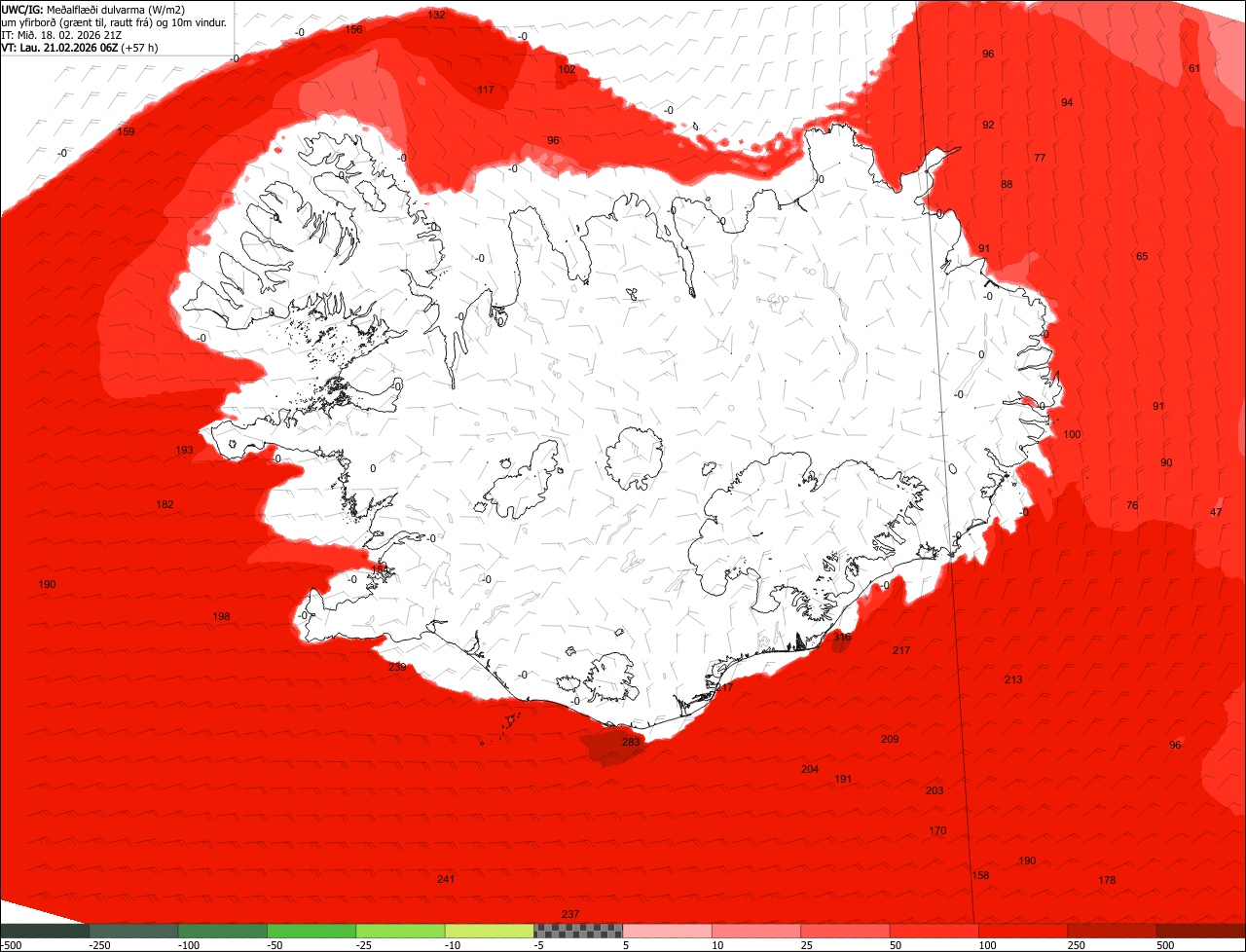Screen dimensions: 1246x952
Task: Click the flux value 170
Action: 937,830
